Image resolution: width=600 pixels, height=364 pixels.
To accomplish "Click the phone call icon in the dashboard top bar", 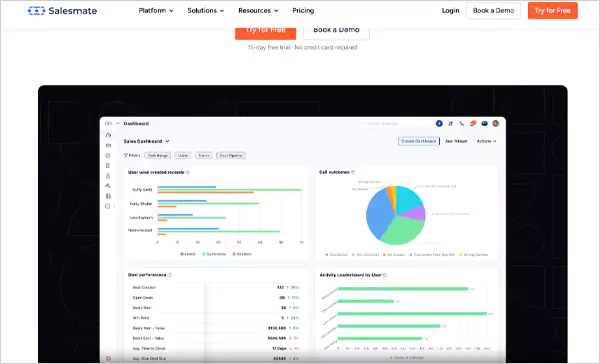I will [462, 123].
